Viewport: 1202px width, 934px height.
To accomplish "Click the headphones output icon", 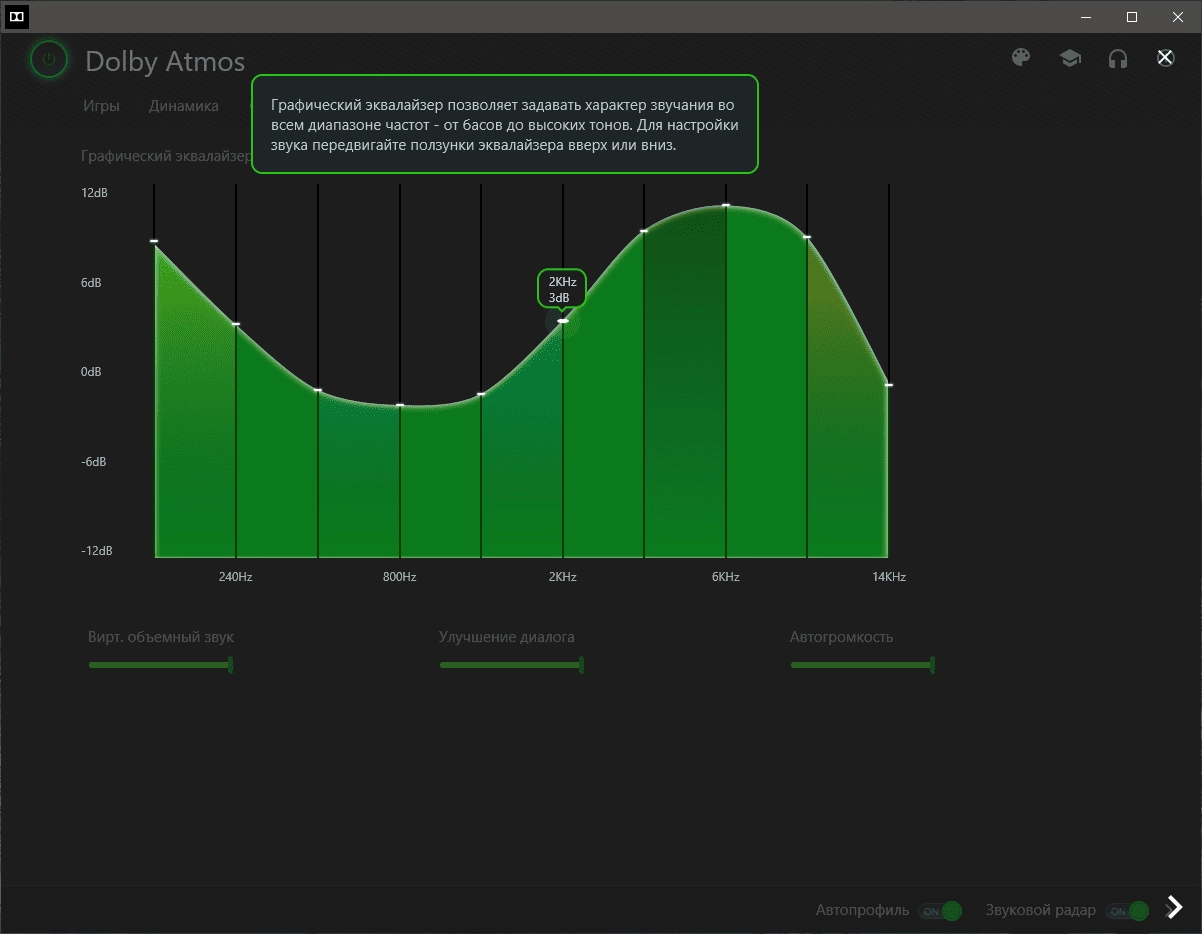I will (1118, 58).
